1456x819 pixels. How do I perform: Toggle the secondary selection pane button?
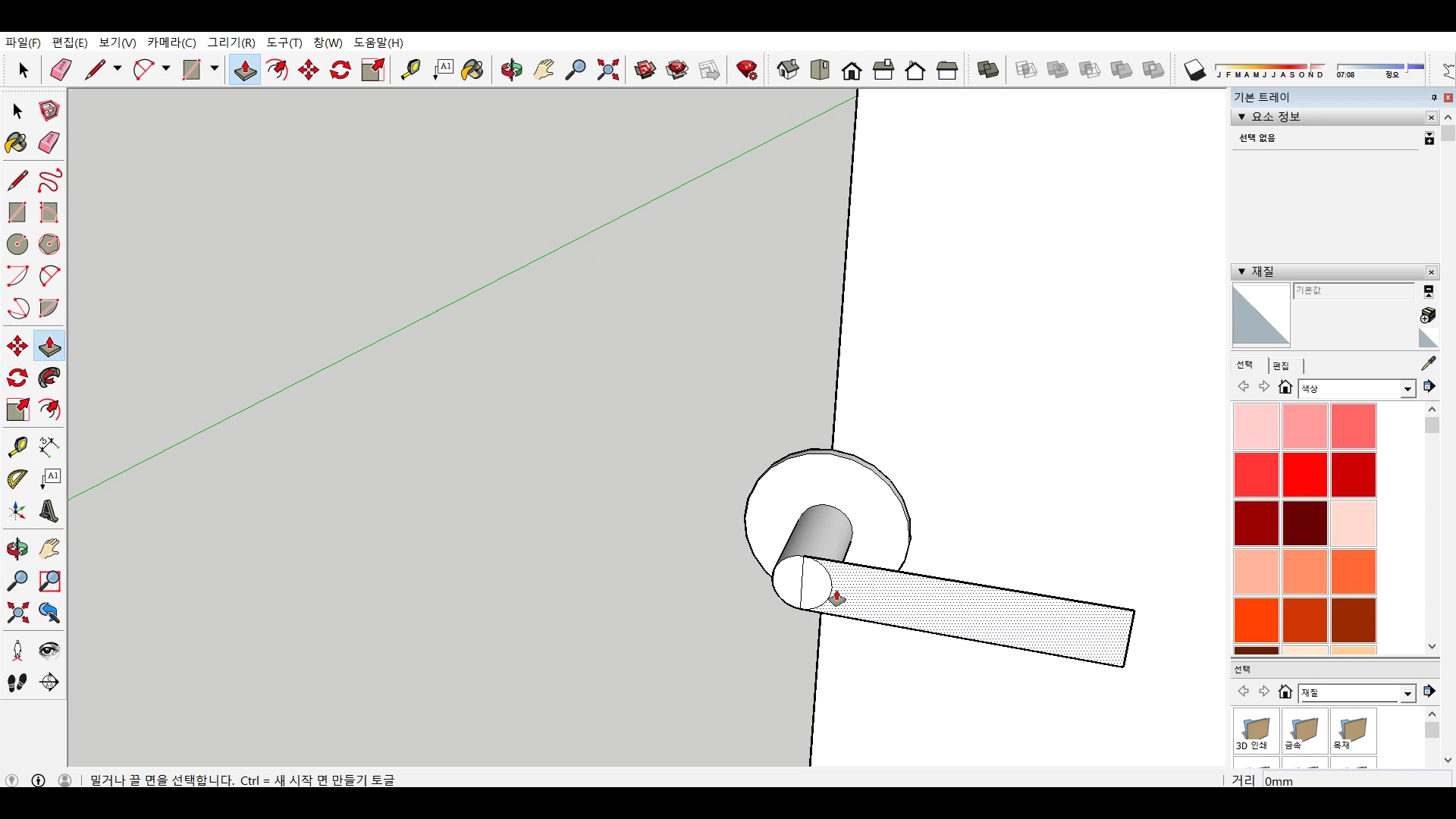[1429, 291]
